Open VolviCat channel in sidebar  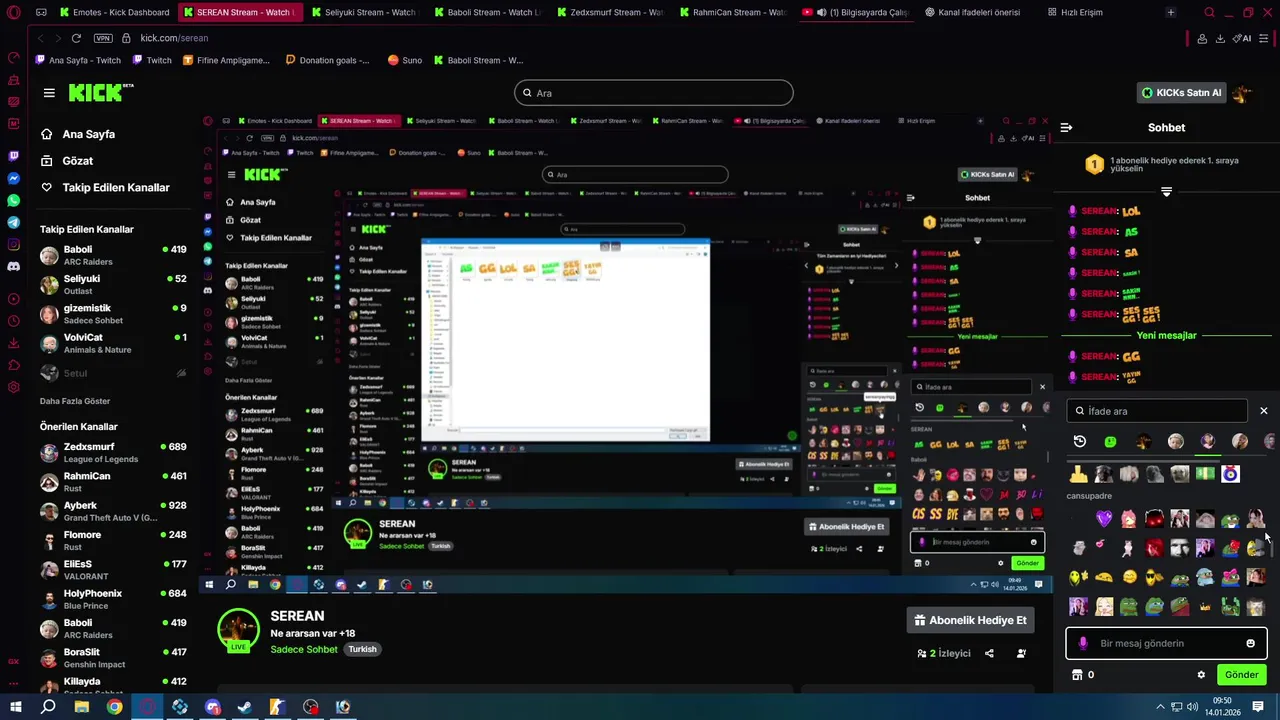[113, 343]
